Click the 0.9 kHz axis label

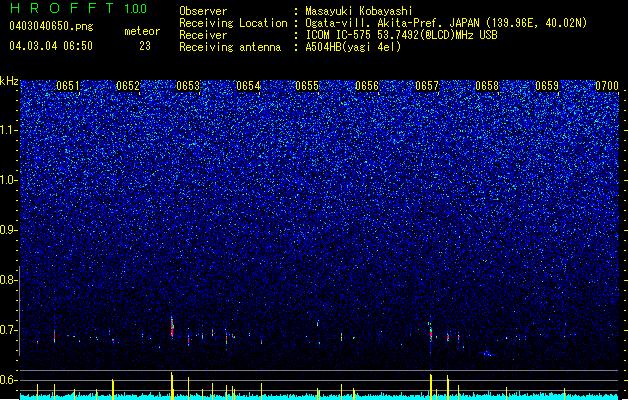[9, 230]
